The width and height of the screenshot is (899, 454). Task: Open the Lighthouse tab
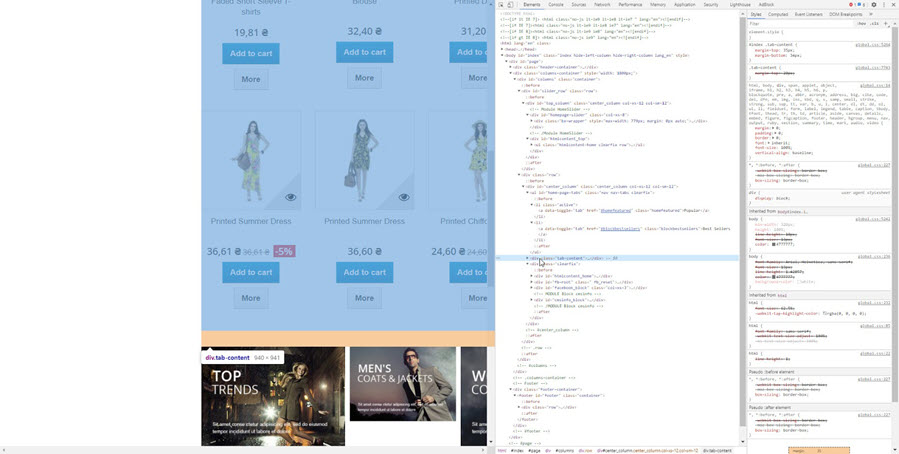[740, 5]
